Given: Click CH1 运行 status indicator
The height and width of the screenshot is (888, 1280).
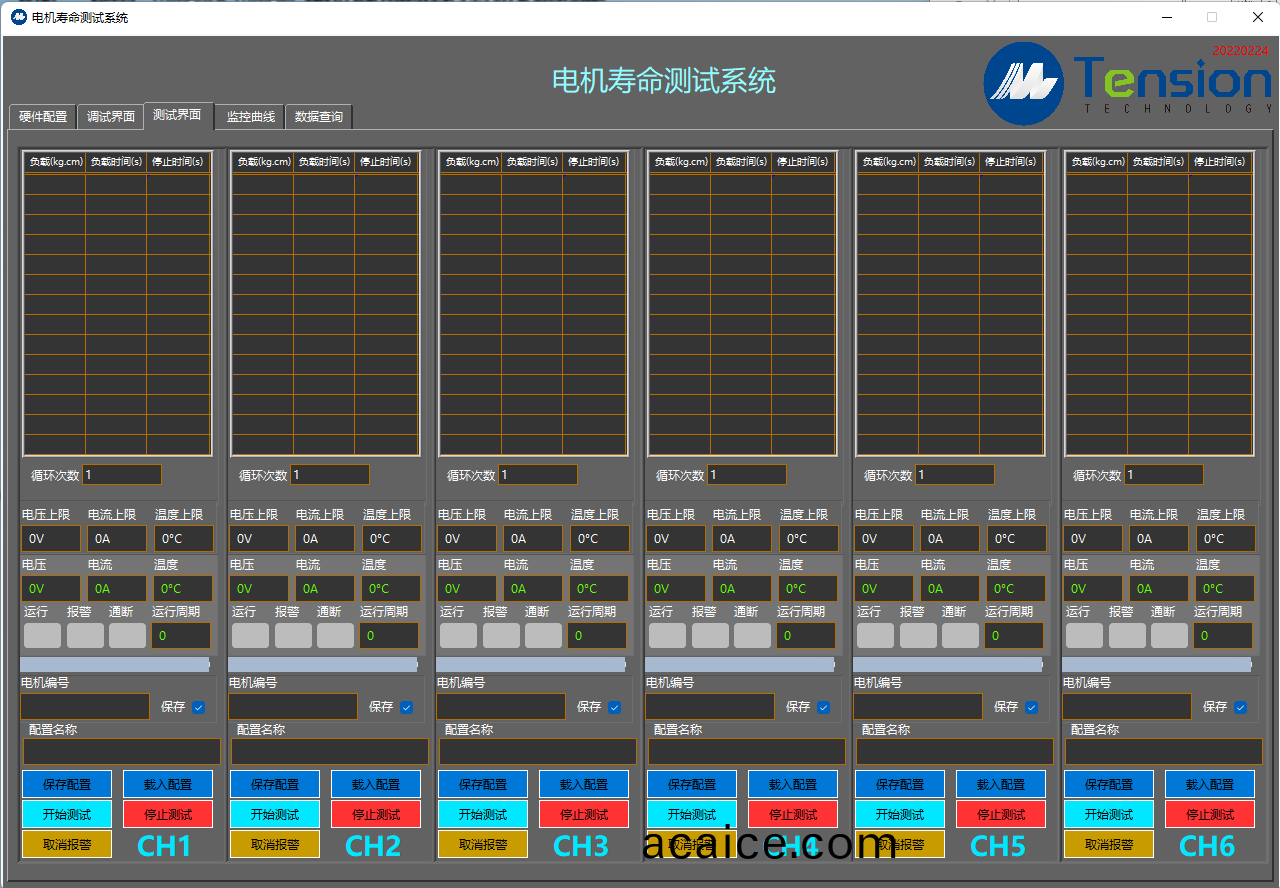Looking at the screenshot, I should point(42,635).
